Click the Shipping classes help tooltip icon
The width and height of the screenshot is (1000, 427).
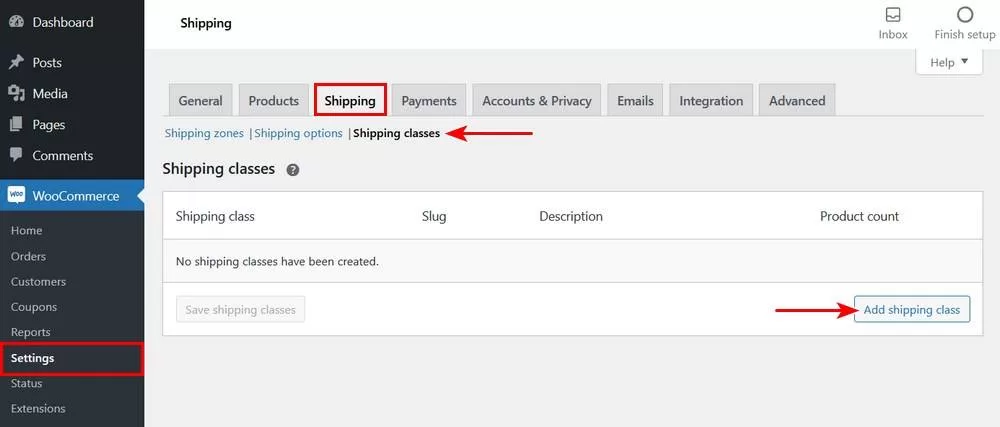[293, 170]
